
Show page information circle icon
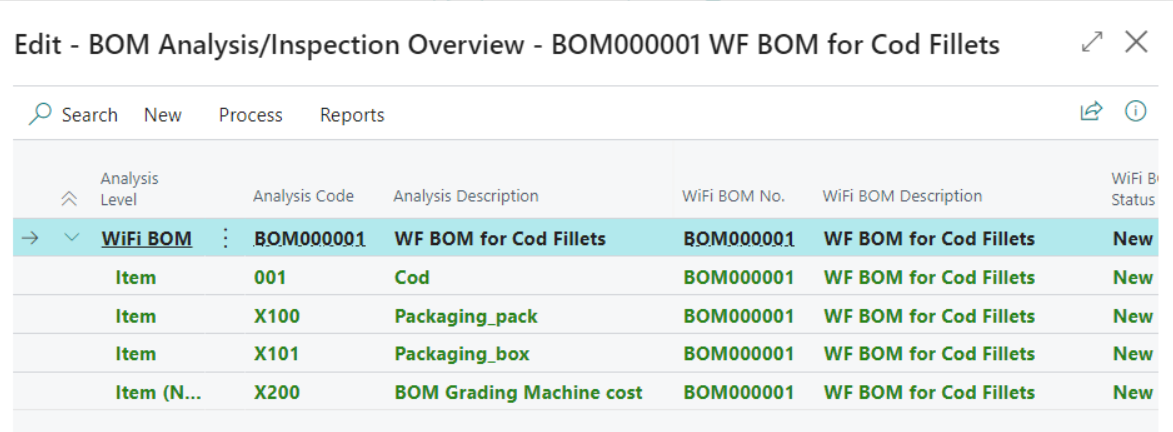pos(1136,111)
